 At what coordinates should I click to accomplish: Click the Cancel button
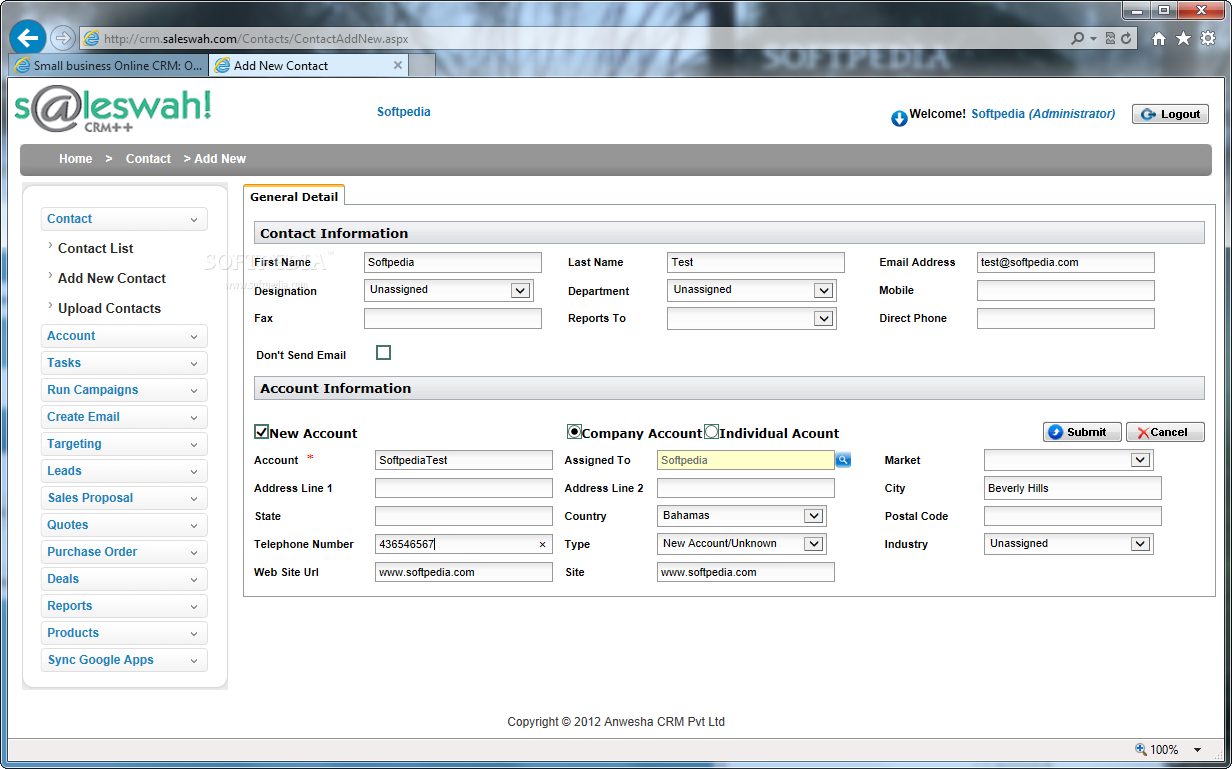(x=1165, y=432)
